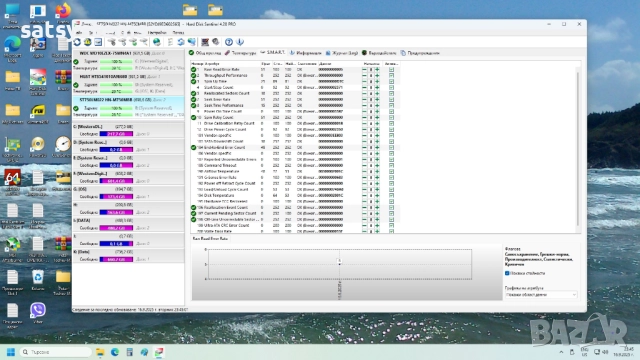Open the Information tab
640x360 pixels.
click(x=306, y=53)
